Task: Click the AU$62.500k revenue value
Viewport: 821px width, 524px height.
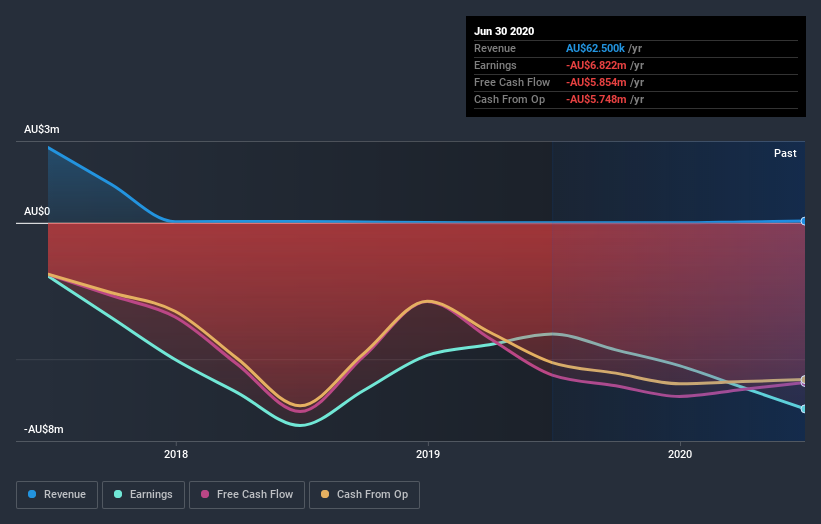Action: (x=595, y=48)
